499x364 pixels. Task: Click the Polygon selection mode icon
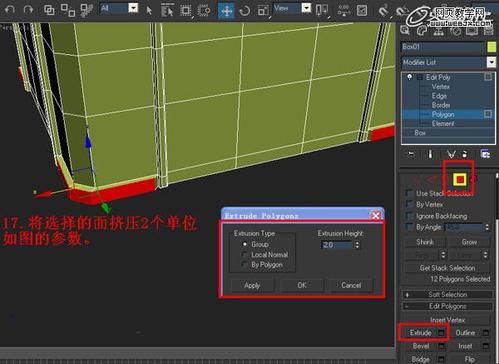pos(460,180)
